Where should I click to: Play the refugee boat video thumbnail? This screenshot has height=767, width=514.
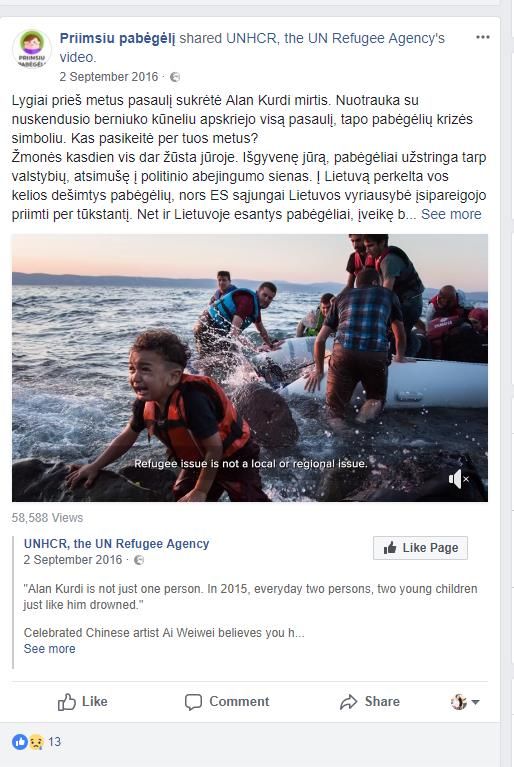click(250, 368)
